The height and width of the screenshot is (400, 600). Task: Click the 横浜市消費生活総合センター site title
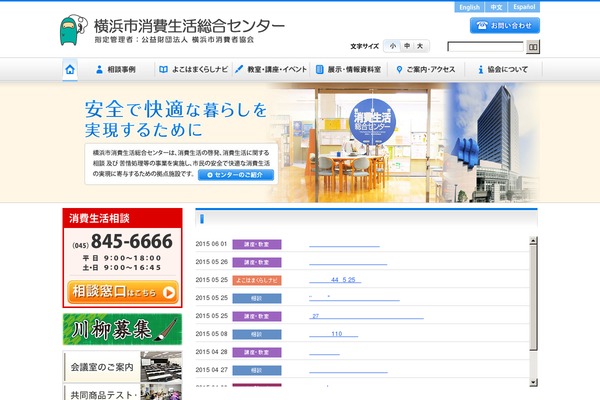click(189, 26)
